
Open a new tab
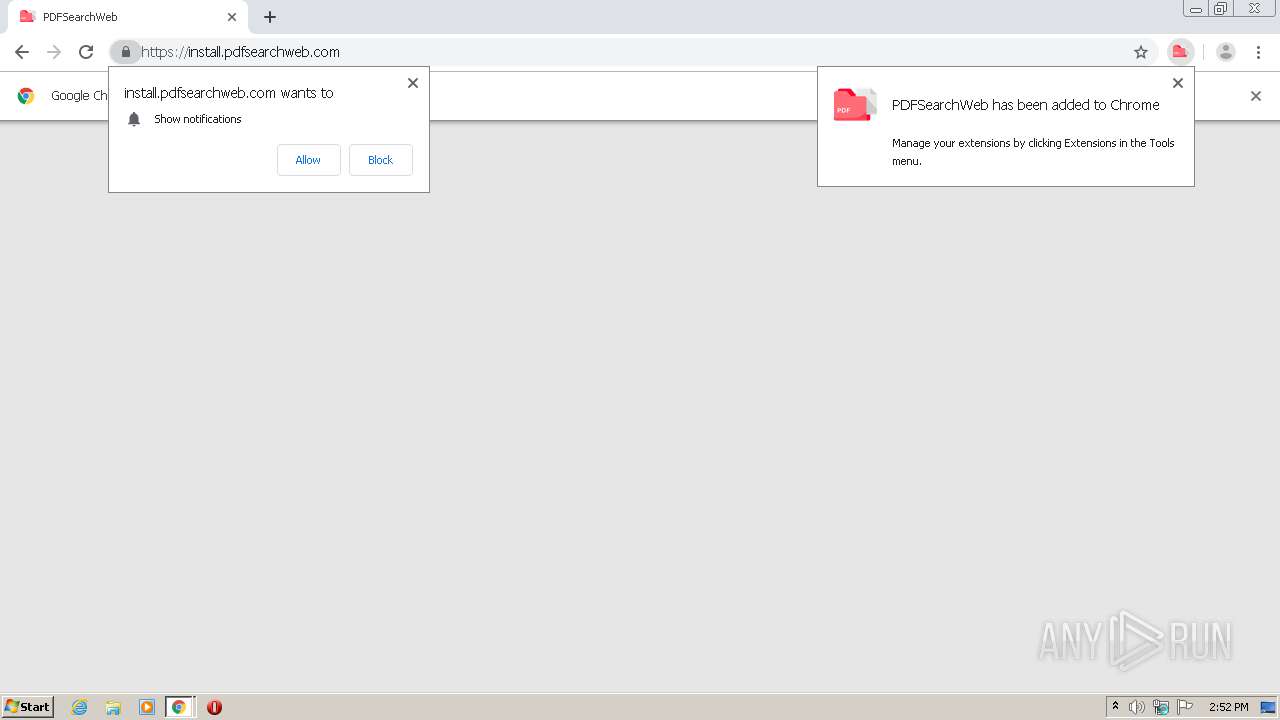pyautogui.click(x=270, y=17)
